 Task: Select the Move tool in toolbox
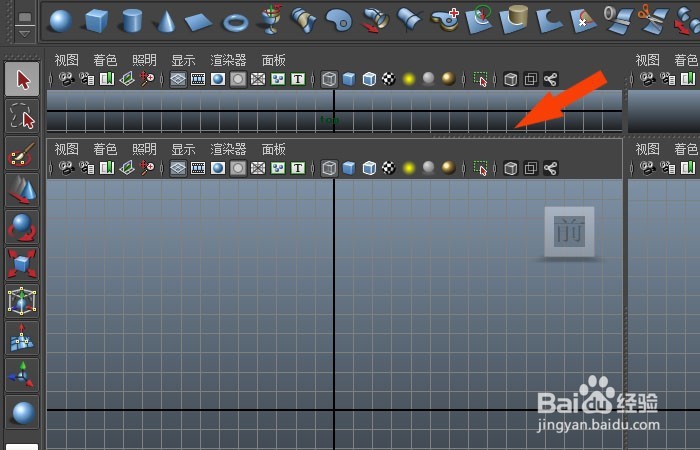click(22, 190)
